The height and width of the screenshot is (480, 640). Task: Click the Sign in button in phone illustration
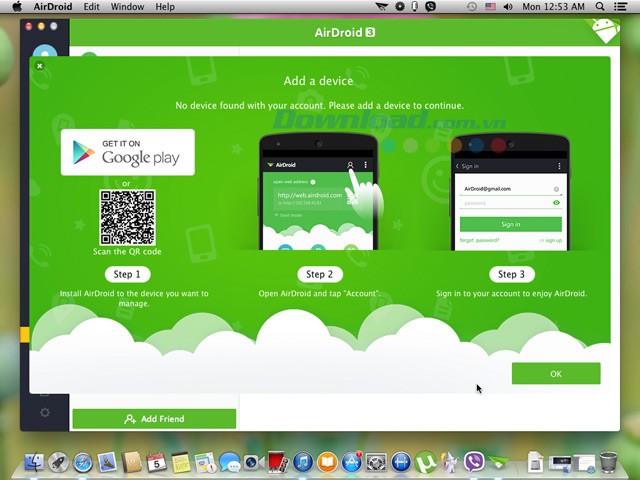click(511, 224)
